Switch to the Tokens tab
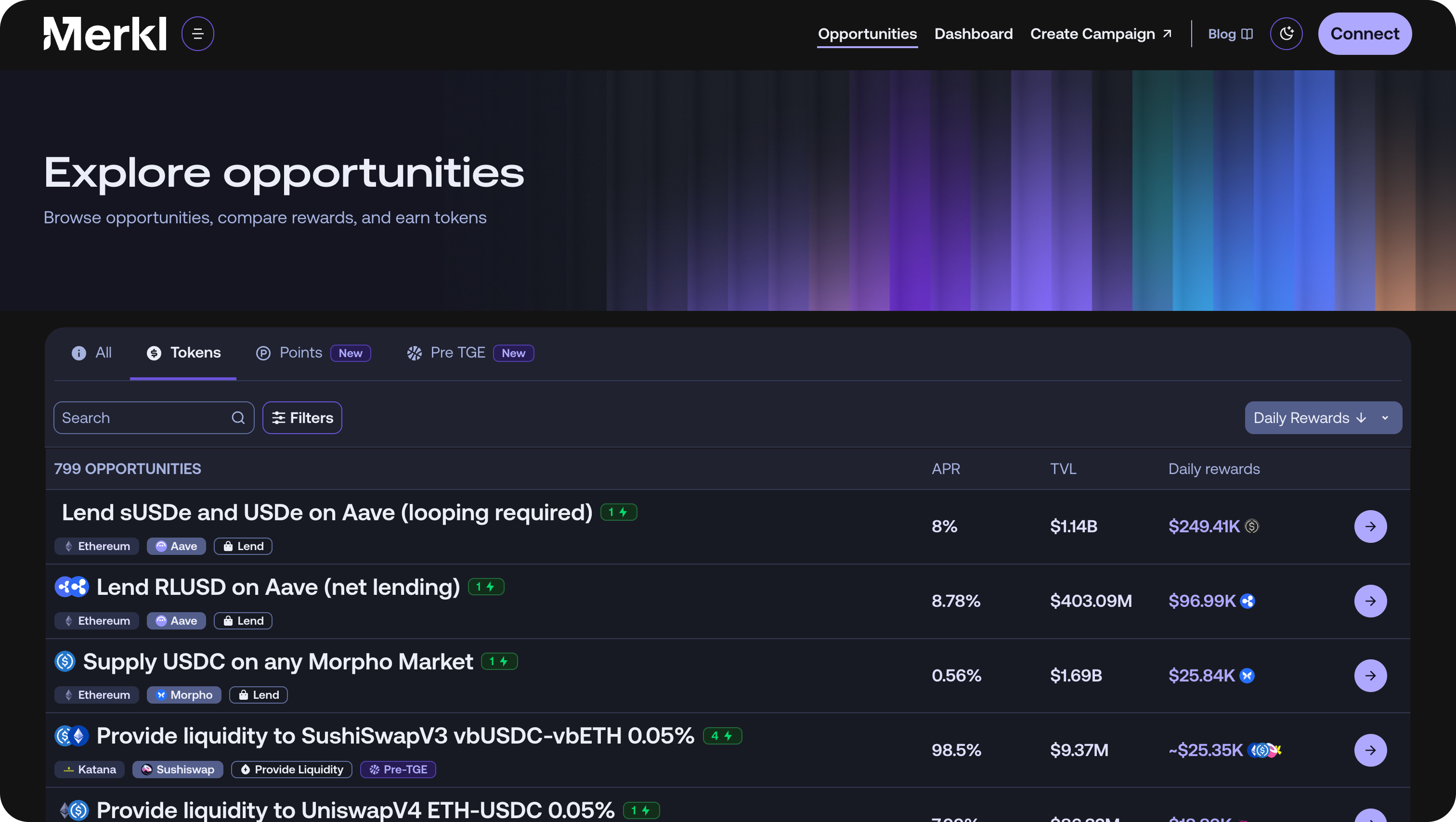This screenshot has width=1456, height=822. pos(183,353)
